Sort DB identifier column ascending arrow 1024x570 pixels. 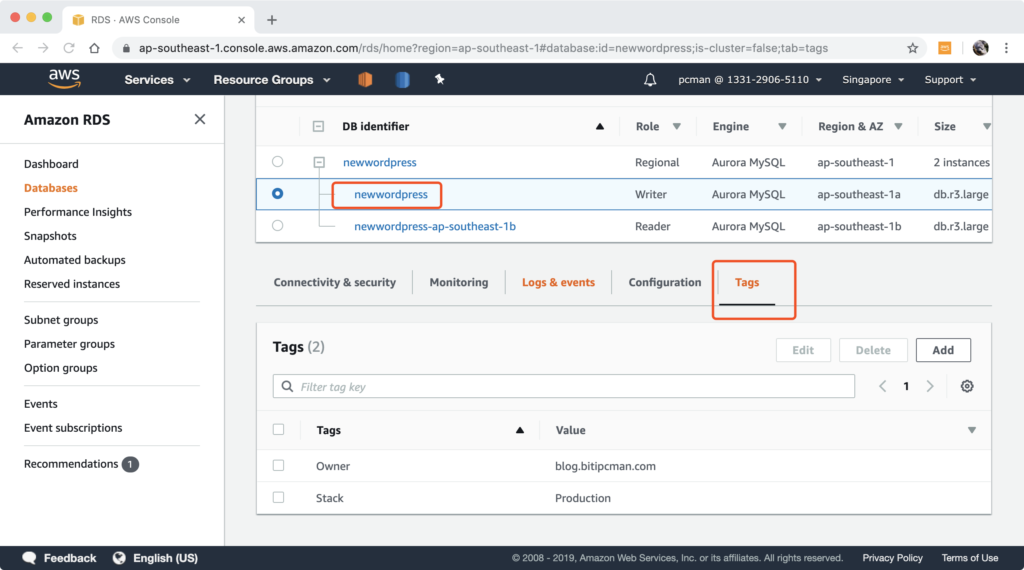[x=600, y=127]
